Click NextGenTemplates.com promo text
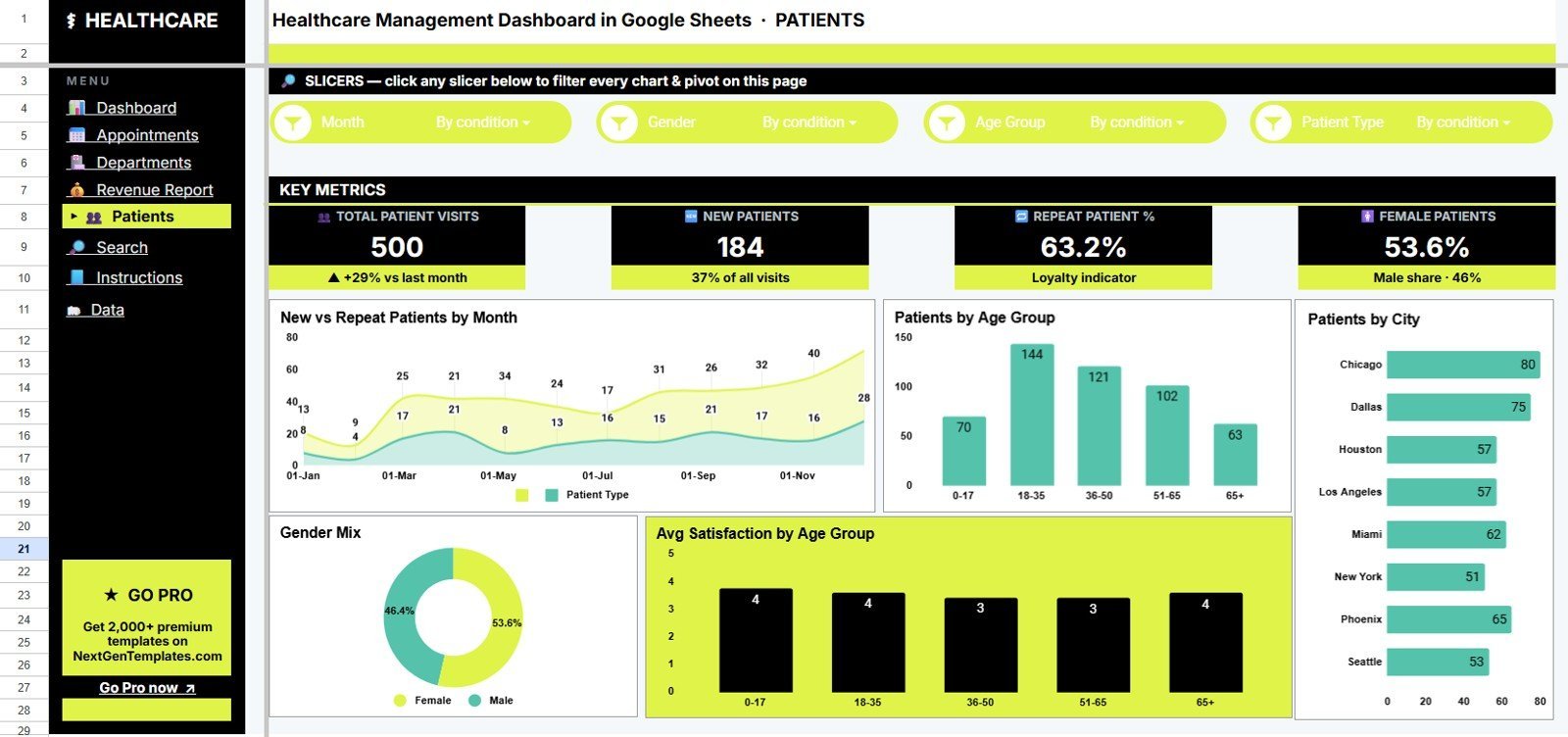The height and width of the screenshot is (737, 1568). coord(147,657)
